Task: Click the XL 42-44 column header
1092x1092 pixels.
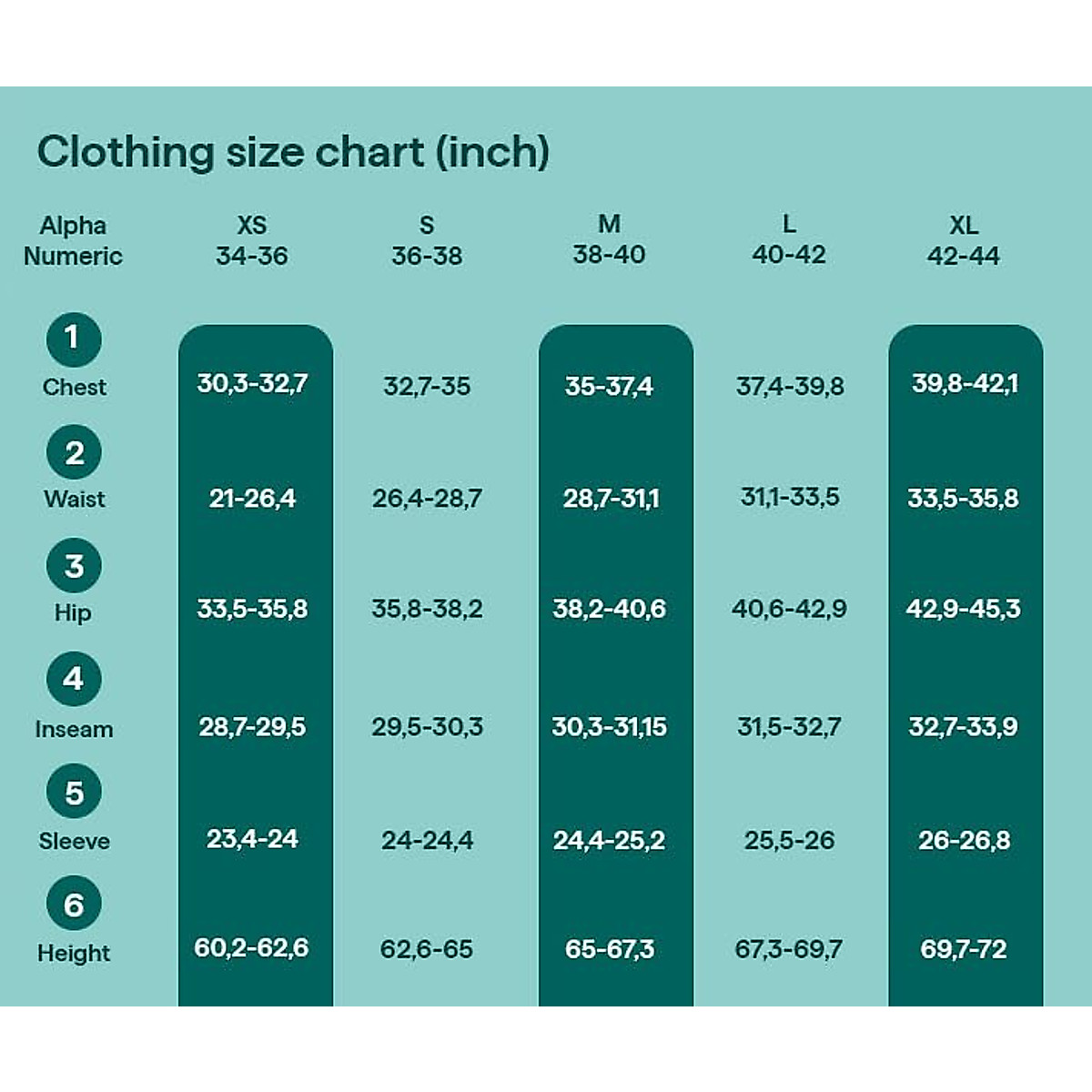Action: coord(964,240)
